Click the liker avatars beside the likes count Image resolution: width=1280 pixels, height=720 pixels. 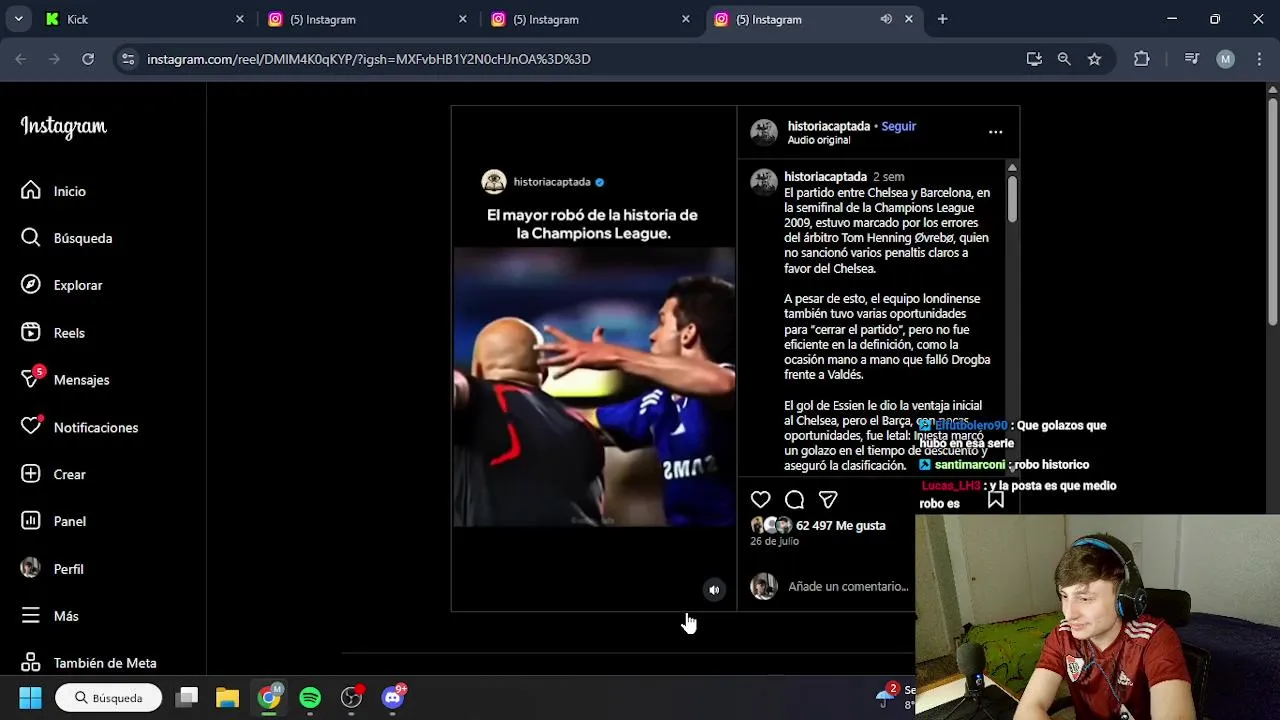(x=771, y=525)
